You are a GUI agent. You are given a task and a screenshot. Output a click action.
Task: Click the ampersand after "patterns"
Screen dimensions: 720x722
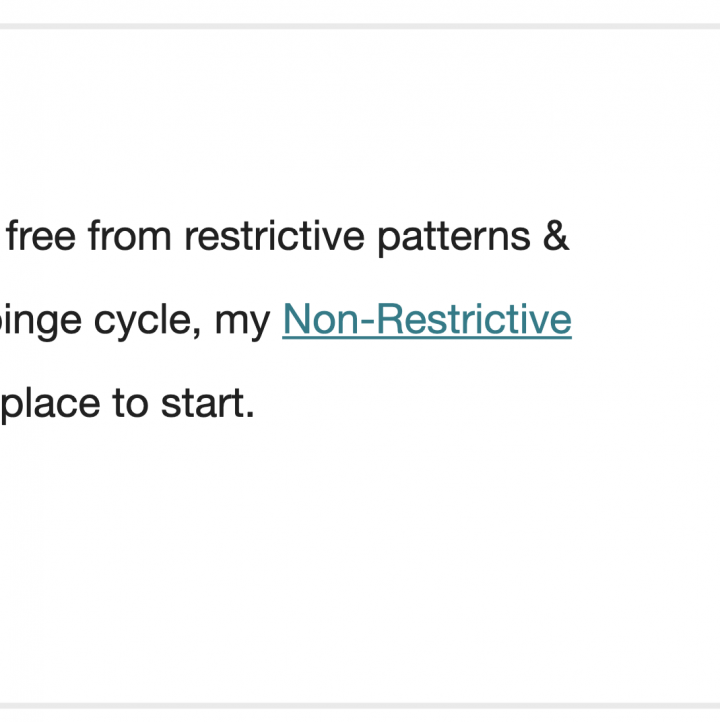point(556,236)
